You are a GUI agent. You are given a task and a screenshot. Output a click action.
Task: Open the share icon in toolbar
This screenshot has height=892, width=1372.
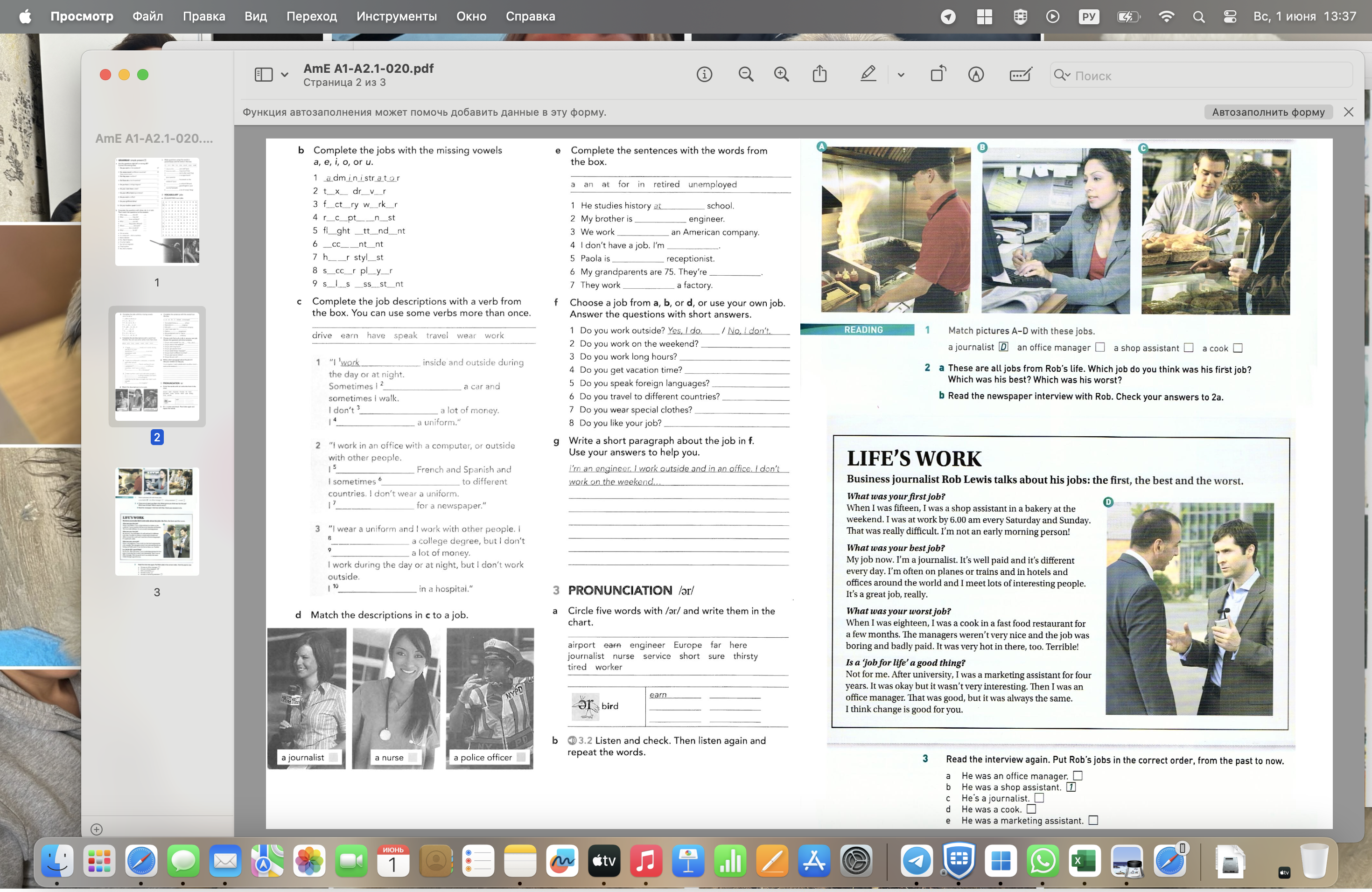tap(819, 74)
